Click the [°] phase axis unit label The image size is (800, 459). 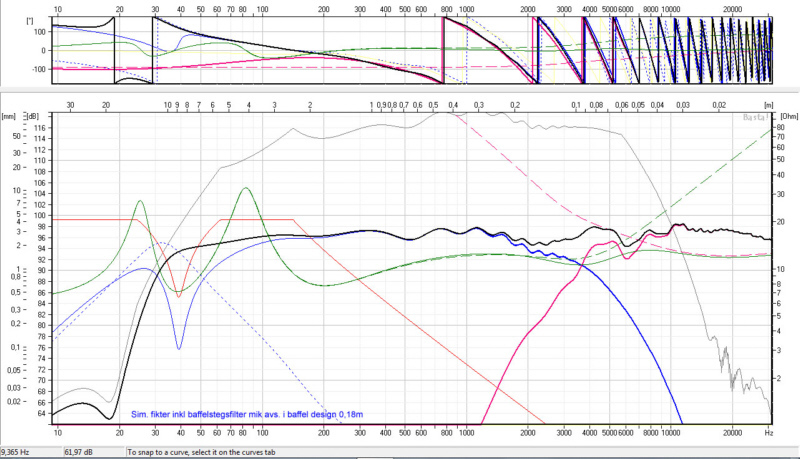point(9,17)
